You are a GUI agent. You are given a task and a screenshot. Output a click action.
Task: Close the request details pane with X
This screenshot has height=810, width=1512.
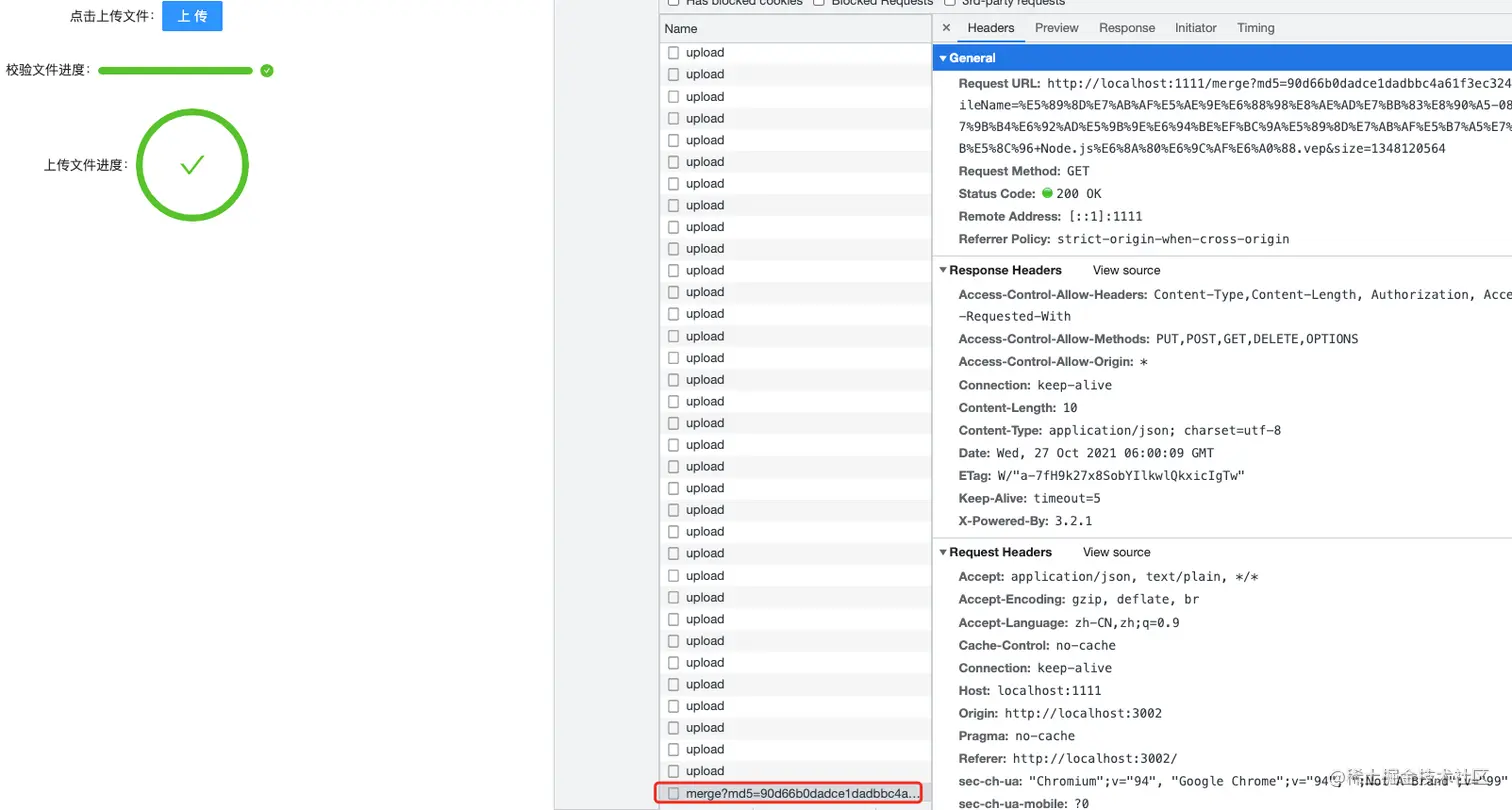[947, 28]
